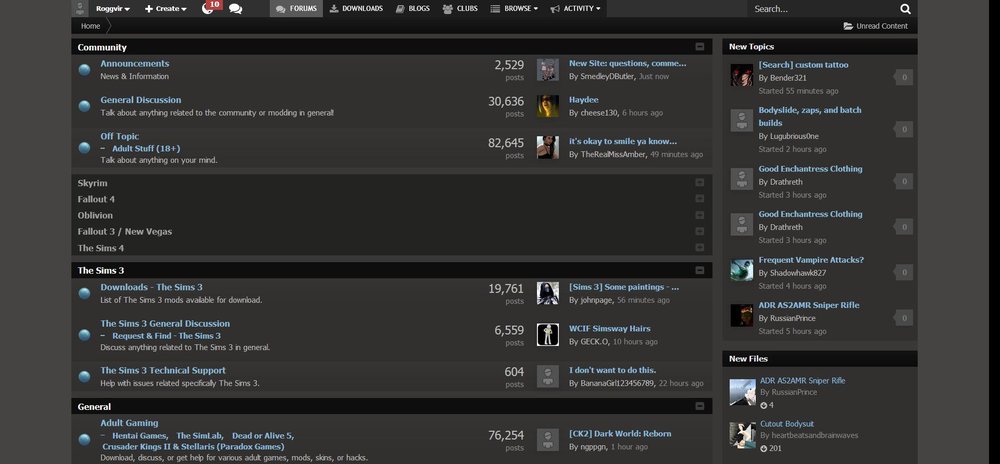Open user profile Drathreth under first Enchantress topic

click(x=786, y=182)
